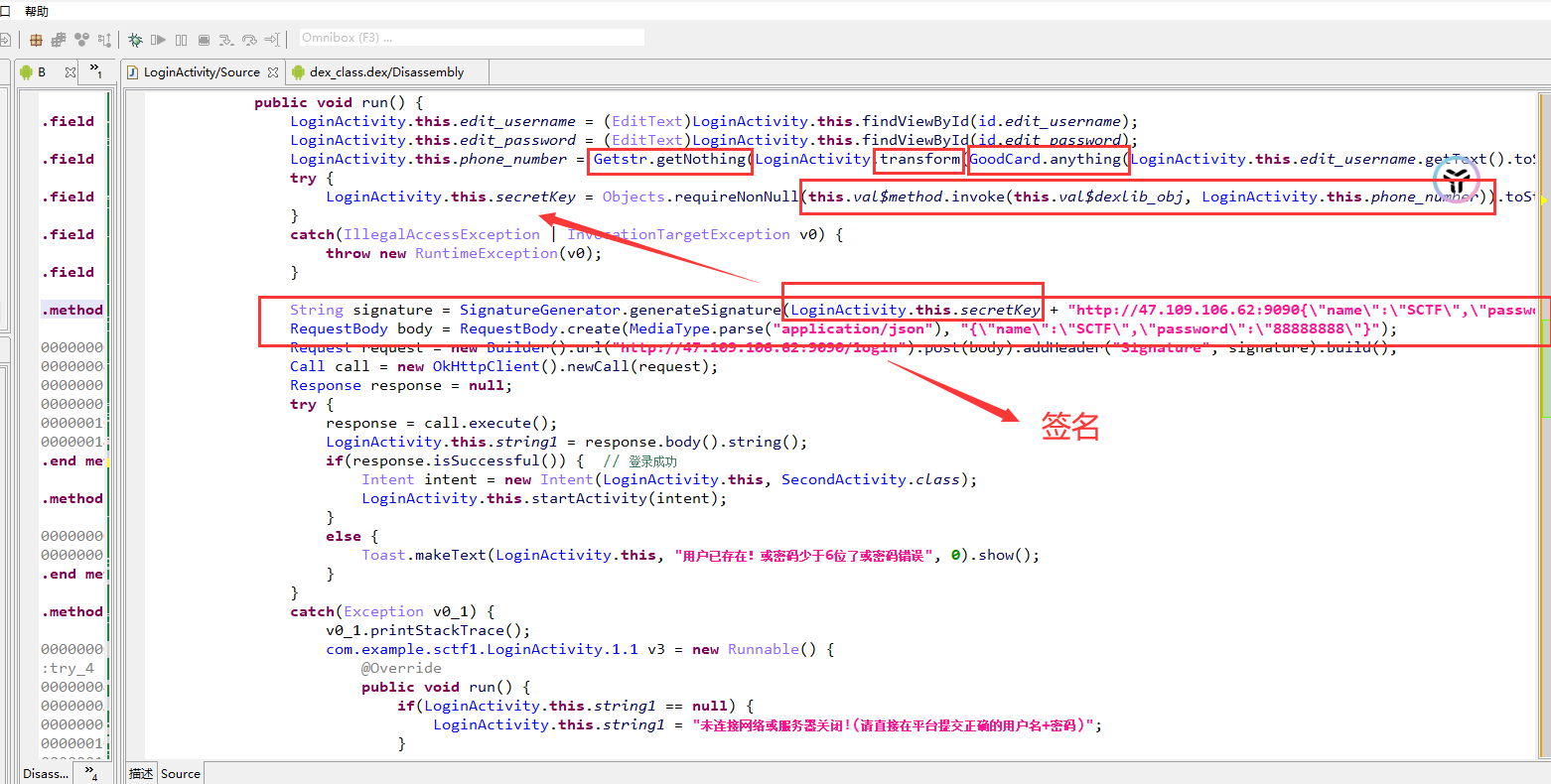Click 'Objects.requireNonNull' call
1551x784 pixels.
click(701, 196)
